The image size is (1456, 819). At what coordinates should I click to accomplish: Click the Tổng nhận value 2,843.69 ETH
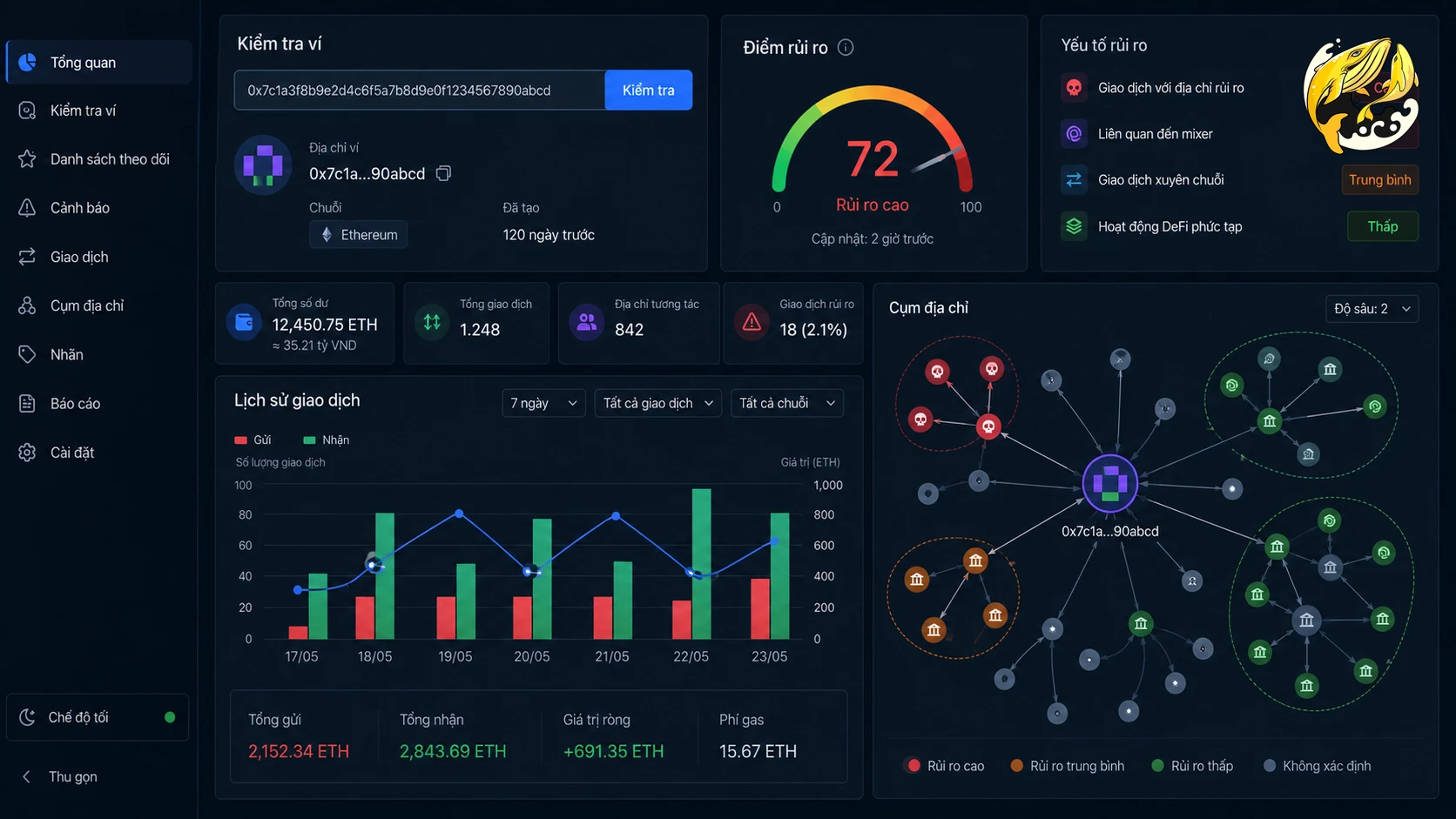pos(453,751)
